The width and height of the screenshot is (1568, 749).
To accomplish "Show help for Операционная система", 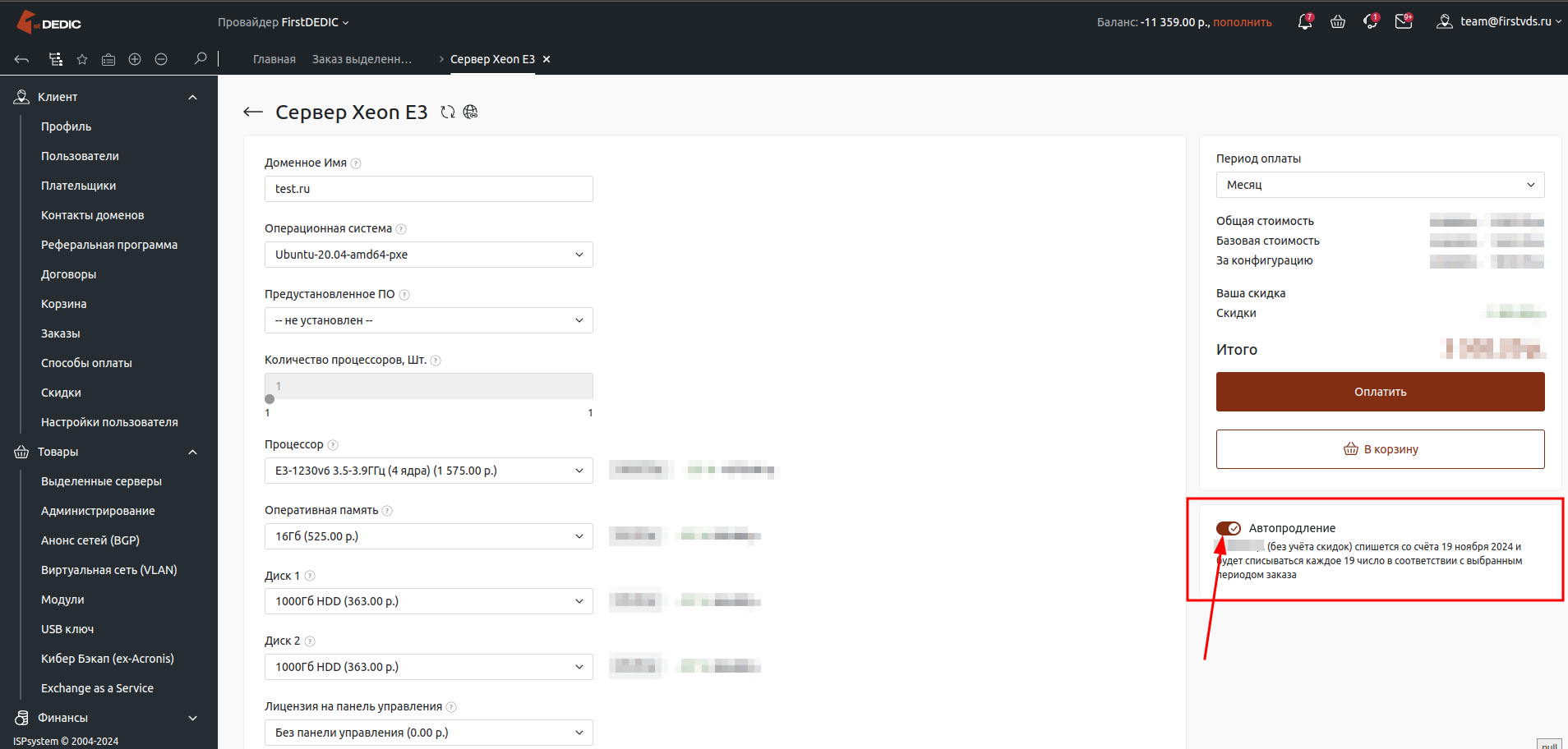I will pyautogui.click(x=401, y=229).
